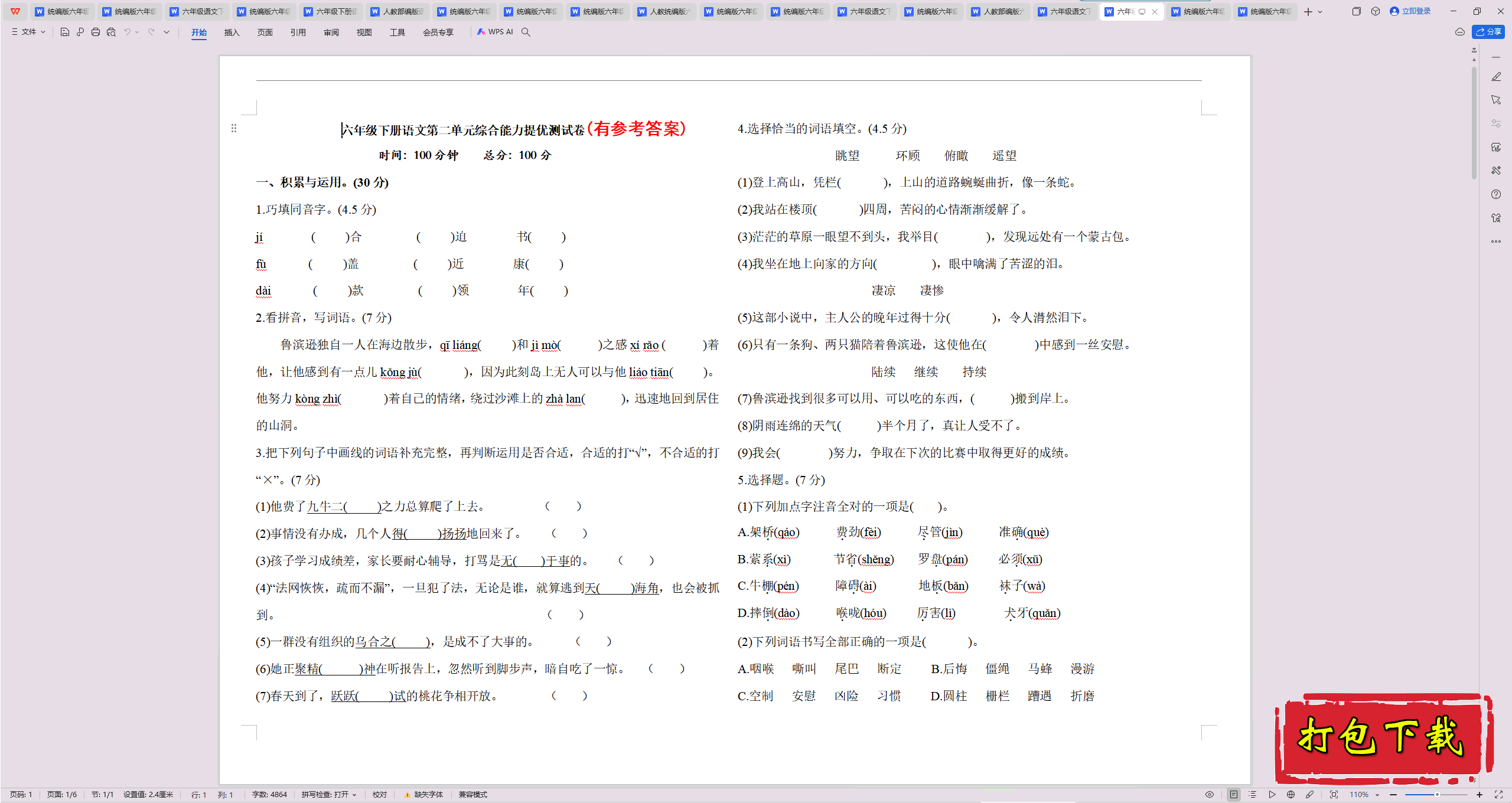Screen dimensions: 1512x803
Task: Click the window workspace icon beside the tabs
Action: click(x=1357, y=11)
